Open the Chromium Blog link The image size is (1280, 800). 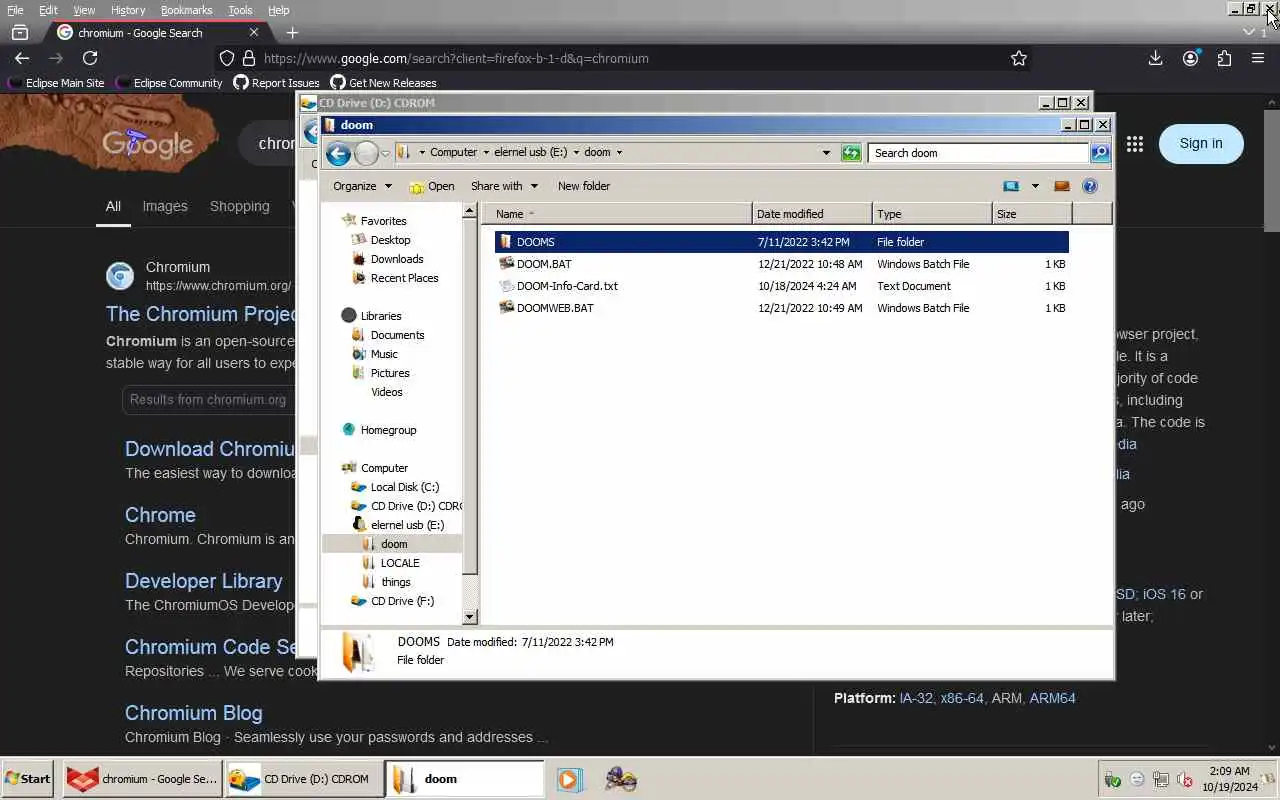(193, 713)
